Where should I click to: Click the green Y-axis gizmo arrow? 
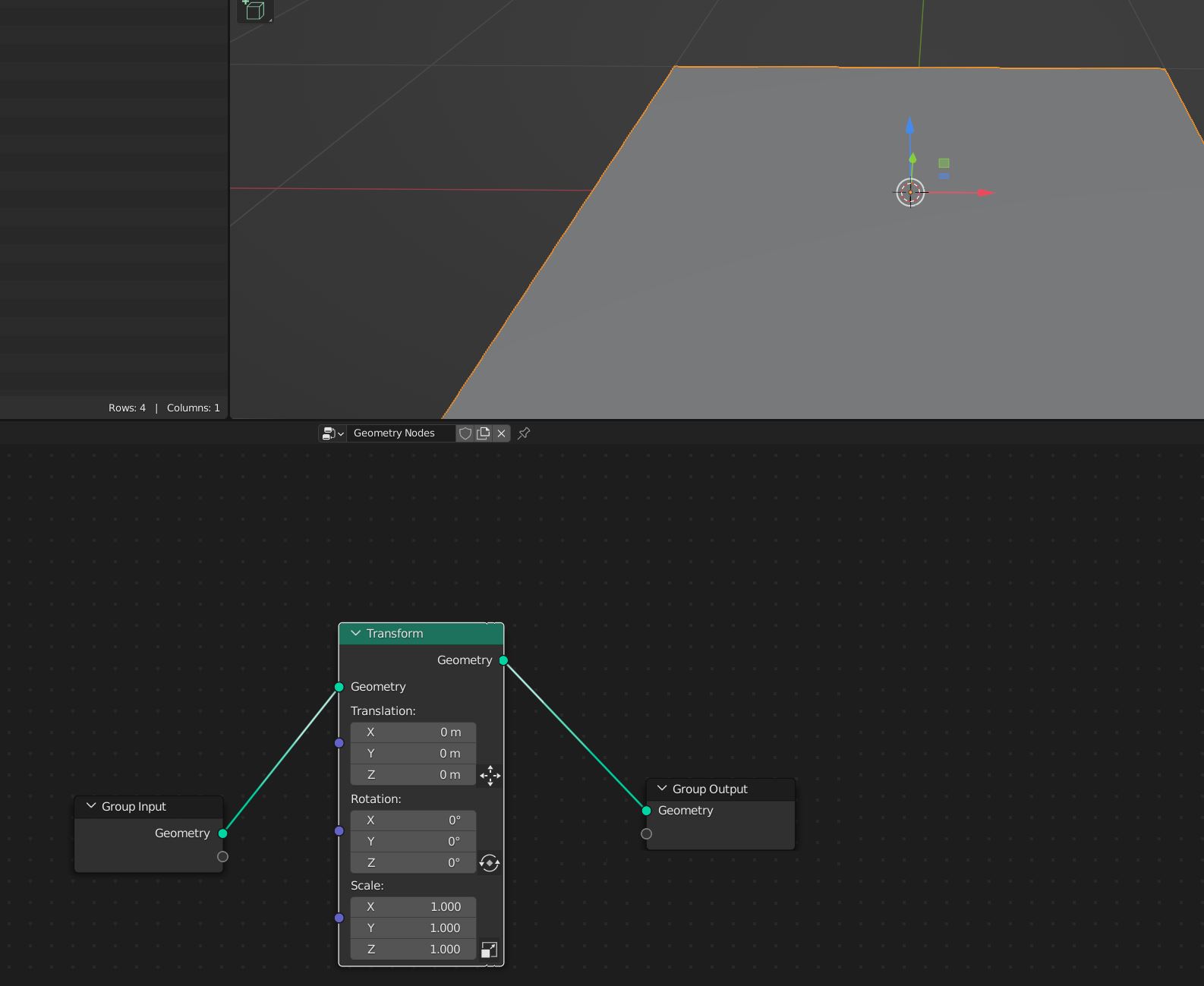[912, 159]
